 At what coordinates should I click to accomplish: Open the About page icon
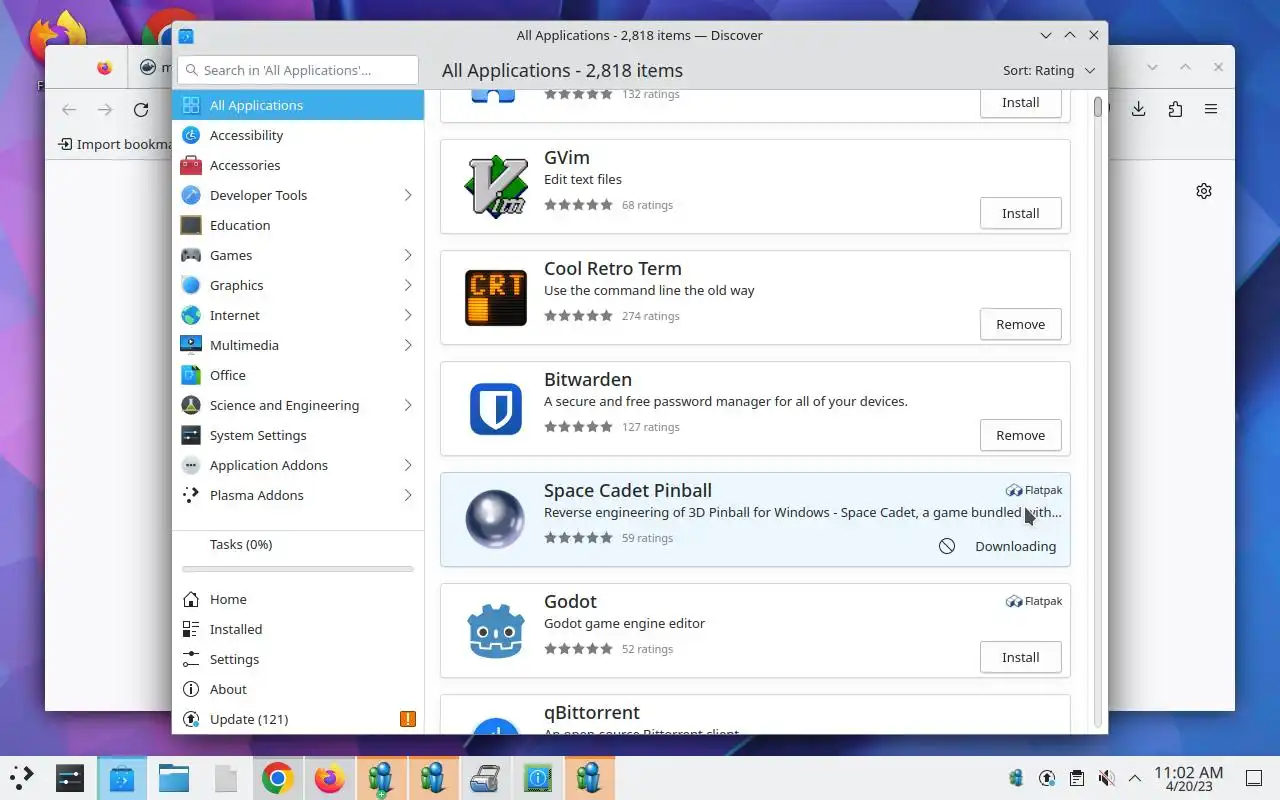(x=191, y=689)
